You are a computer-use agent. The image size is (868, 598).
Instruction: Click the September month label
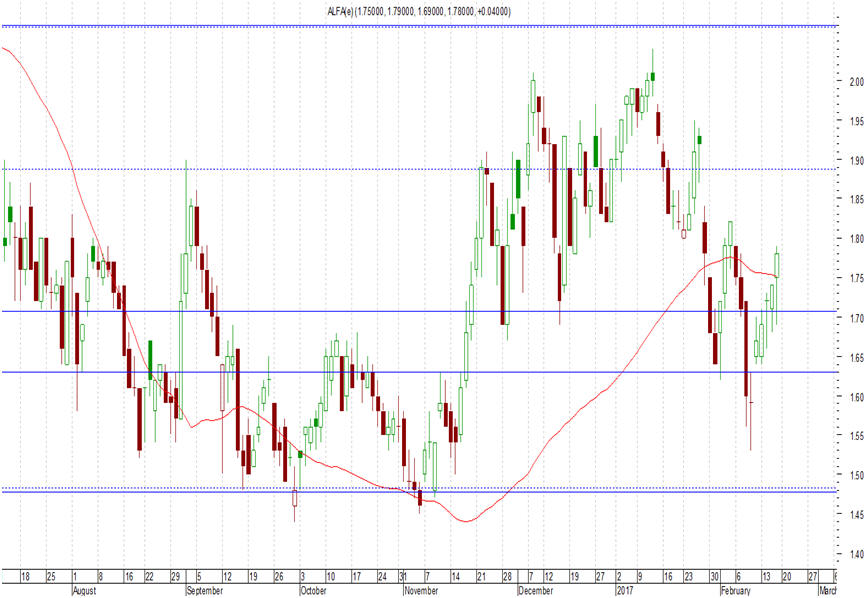205,591
